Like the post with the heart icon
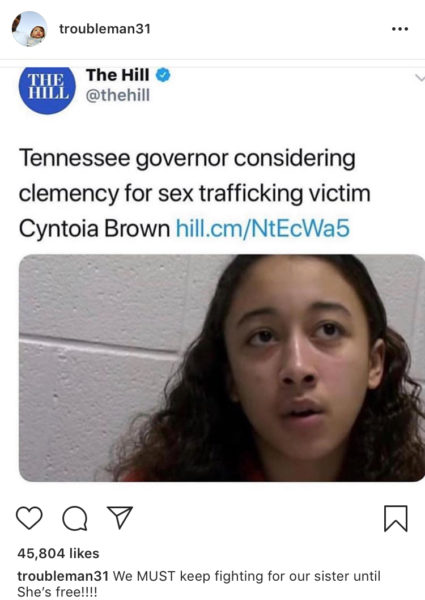Screen dimensions: 425x600 tap(29, 518)
